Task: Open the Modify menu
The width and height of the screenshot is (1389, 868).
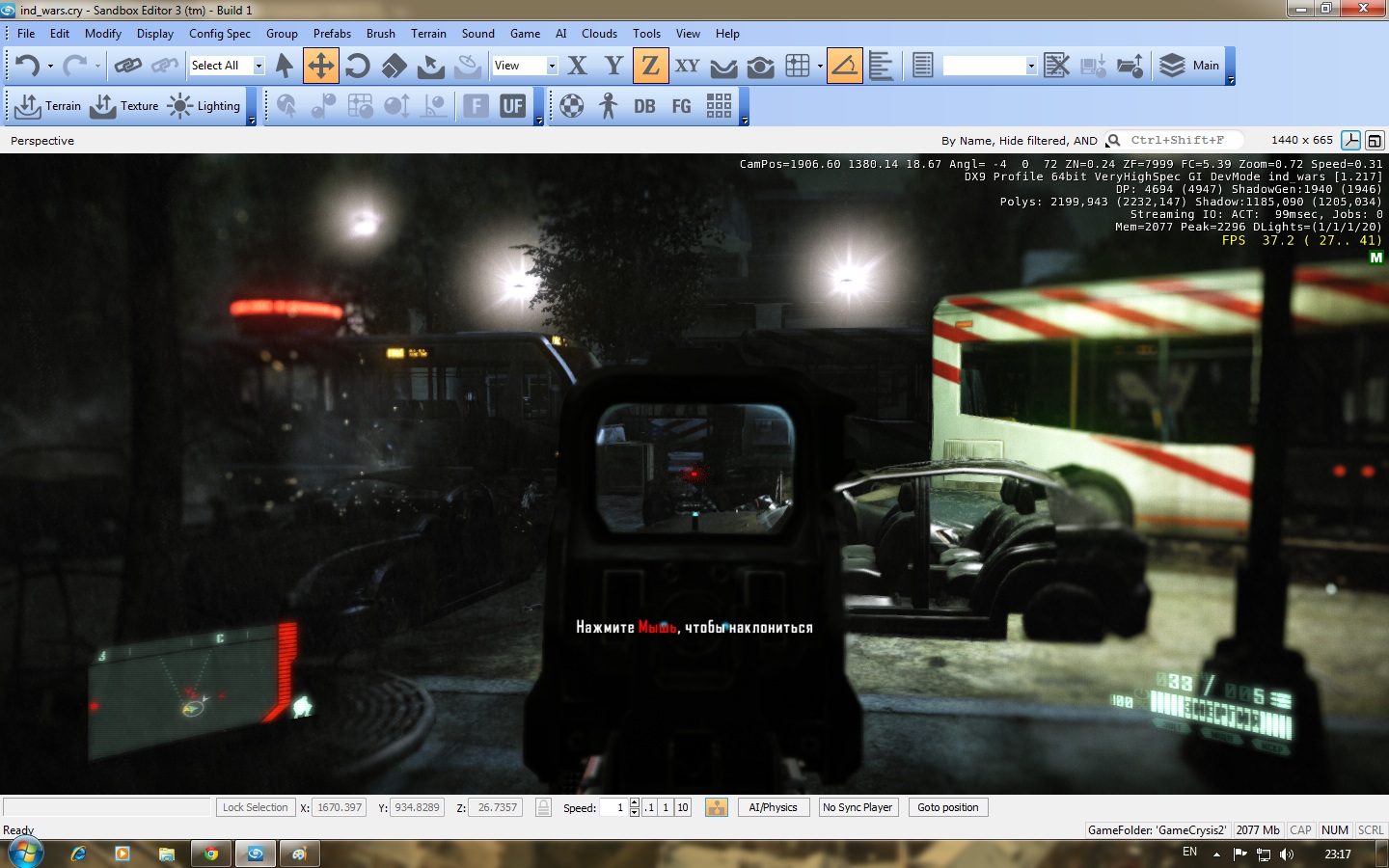Action: [x=103, y=33]
